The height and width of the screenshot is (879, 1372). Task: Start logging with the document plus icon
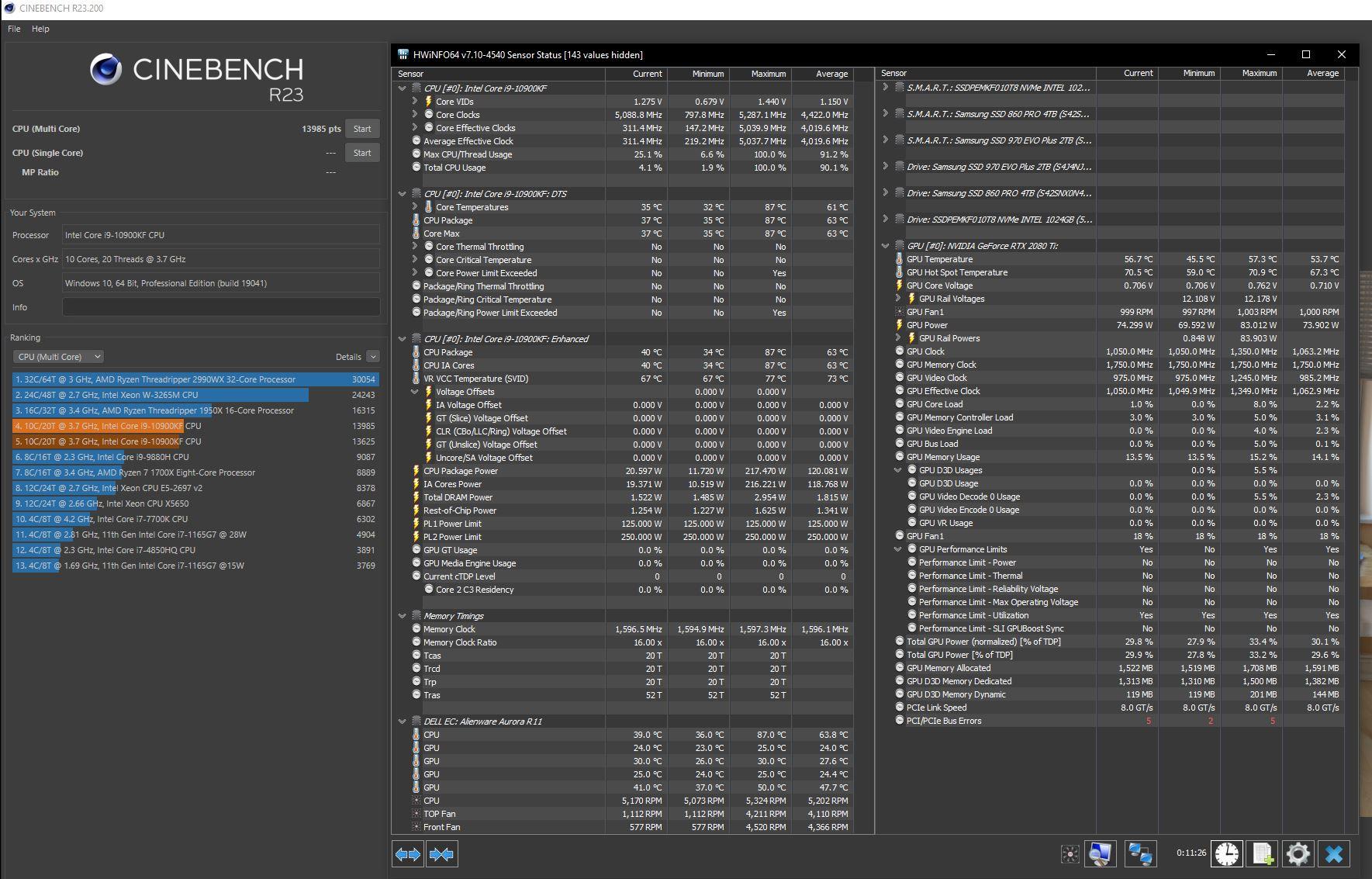[1262, 854]
